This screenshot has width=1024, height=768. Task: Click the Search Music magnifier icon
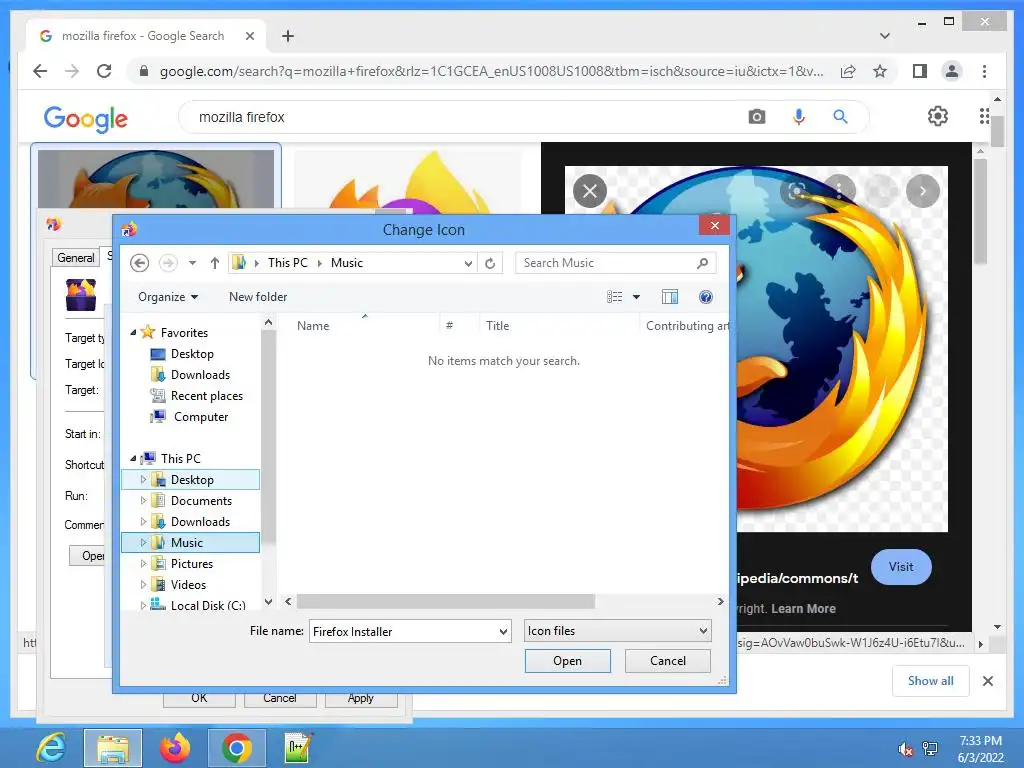[703, 263]
